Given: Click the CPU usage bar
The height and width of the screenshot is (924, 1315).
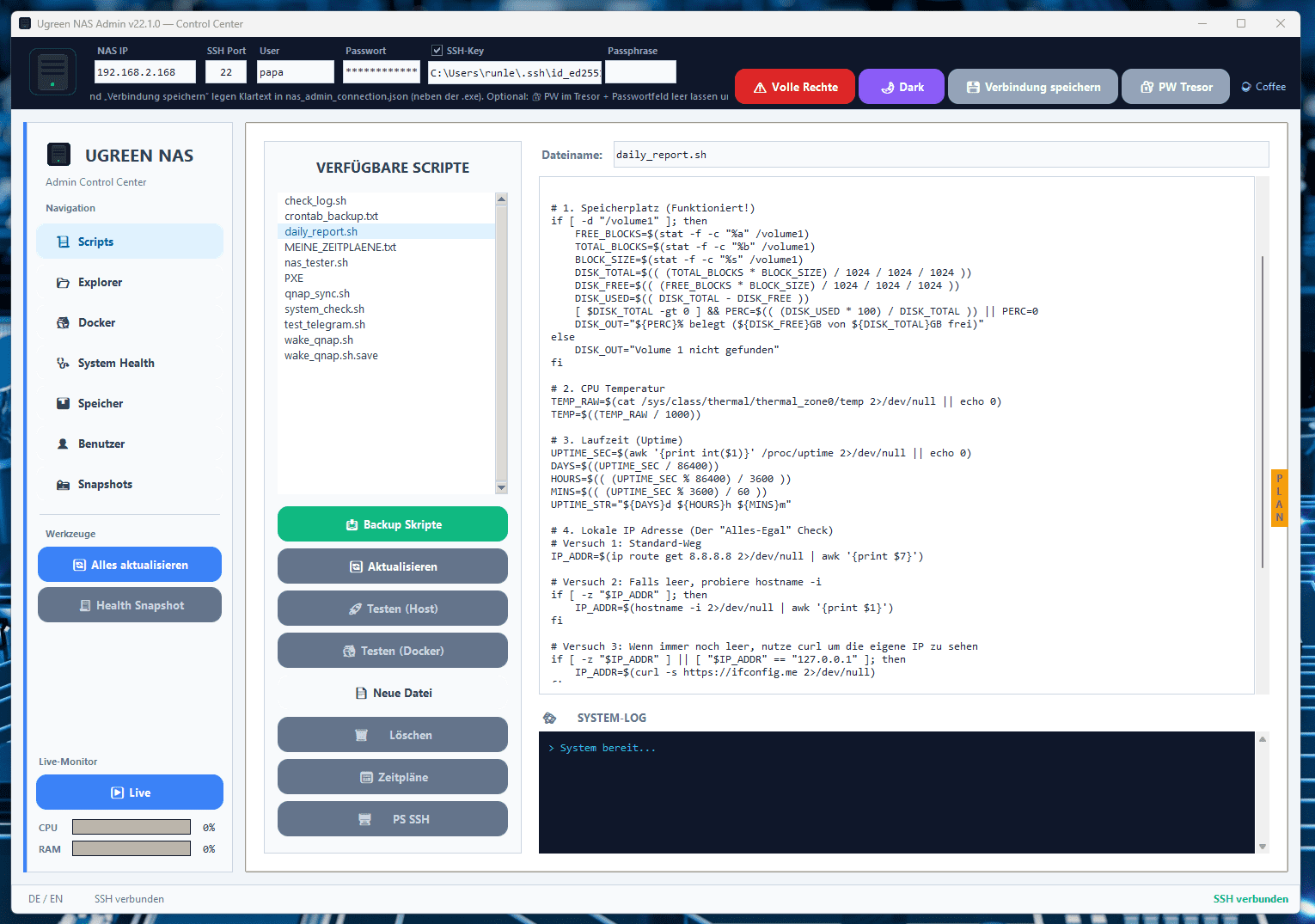Looking at the screenshot, I should coord(131,827).
